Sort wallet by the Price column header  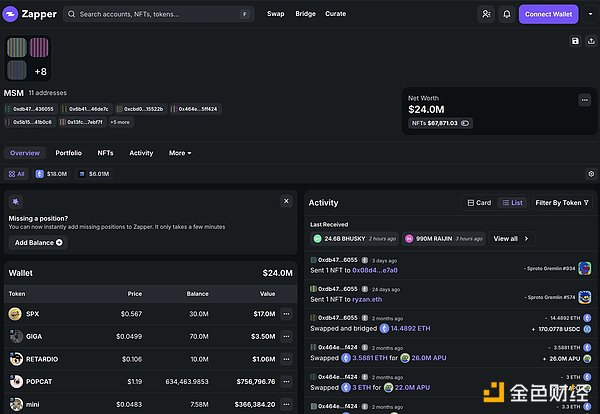(x=135, y=294)
